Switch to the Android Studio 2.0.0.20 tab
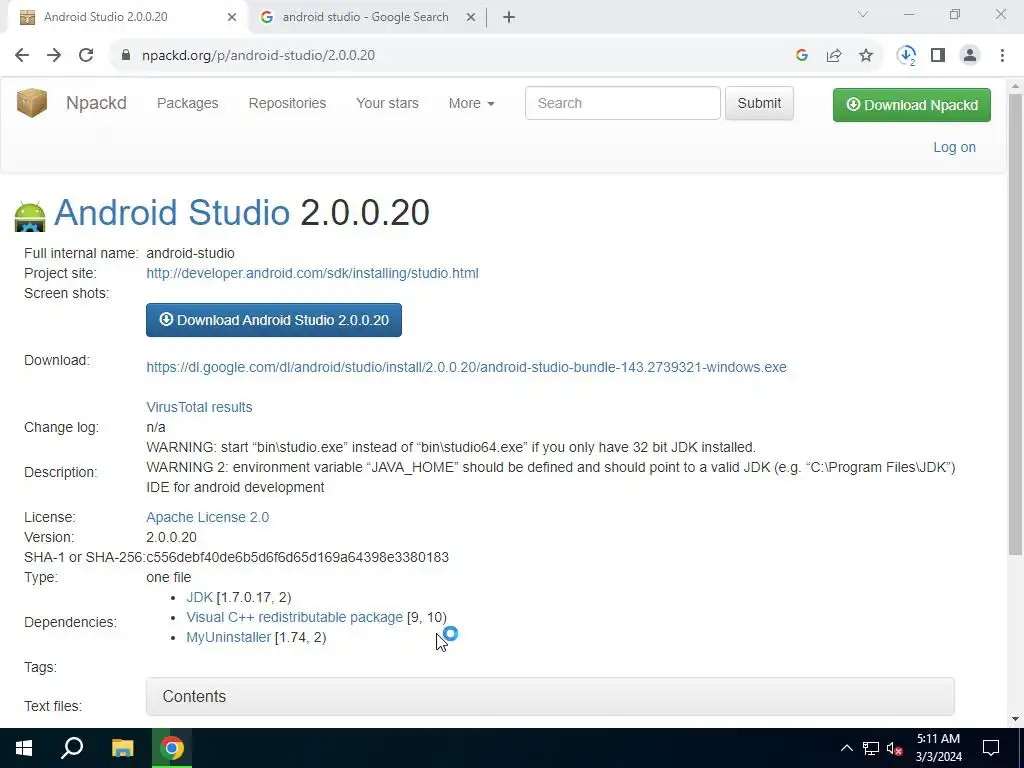Image resolution: width=1024 pixels, height=768 pixels. coord(126,17)
